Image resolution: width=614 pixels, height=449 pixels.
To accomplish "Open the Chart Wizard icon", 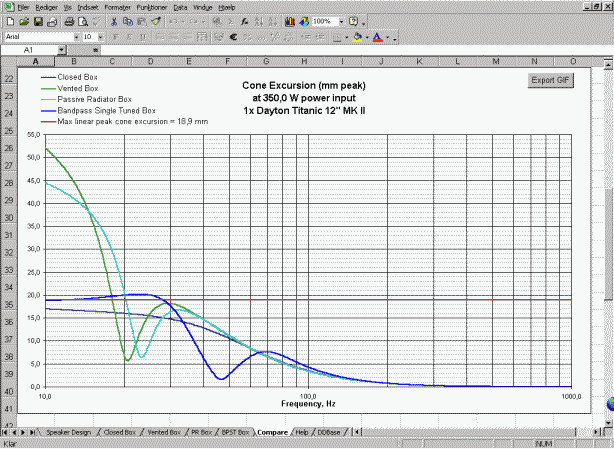I will point(289,21).
